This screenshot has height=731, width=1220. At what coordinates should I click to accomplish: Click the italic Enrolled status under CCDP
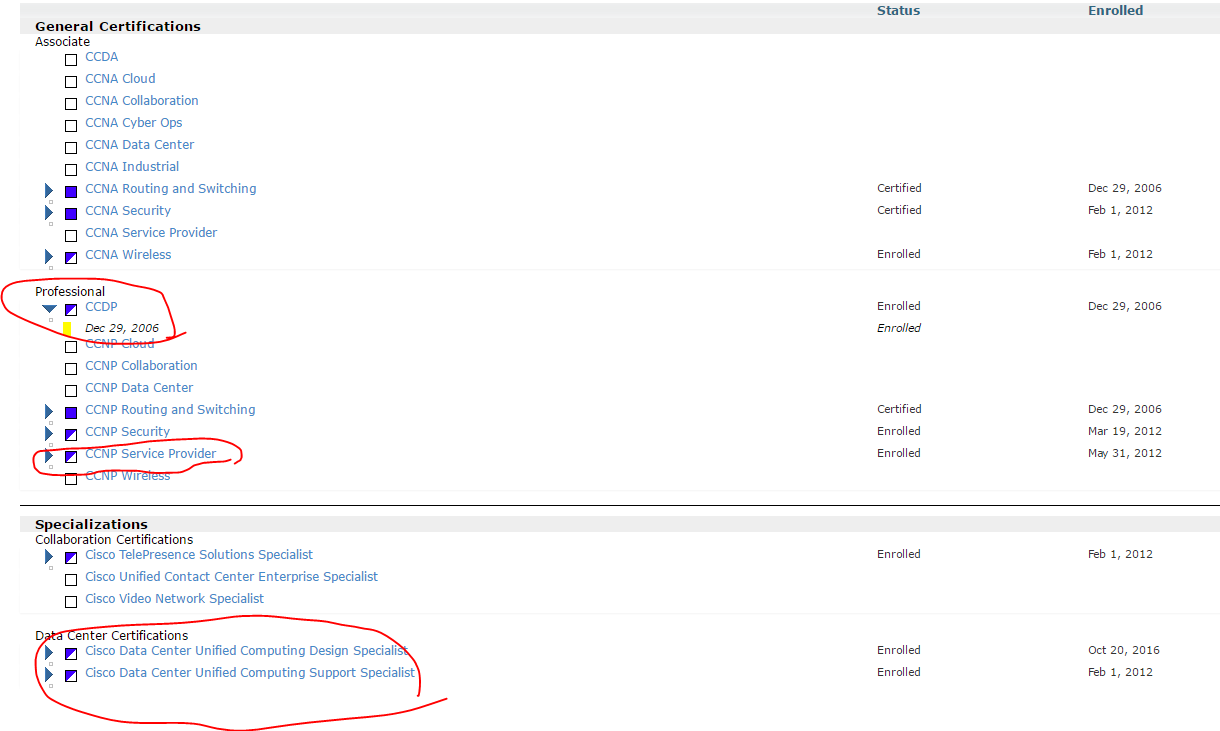point(899,328)
